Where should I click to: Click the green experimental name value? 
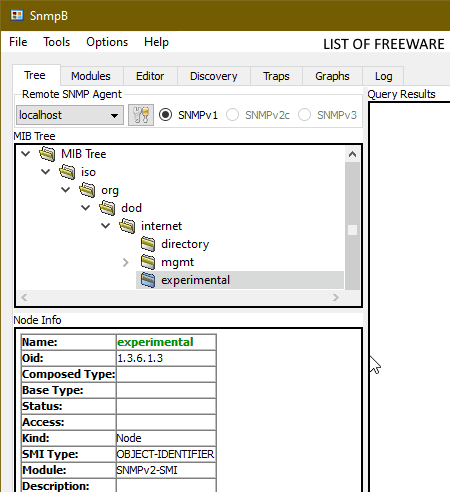pos(155,342)
